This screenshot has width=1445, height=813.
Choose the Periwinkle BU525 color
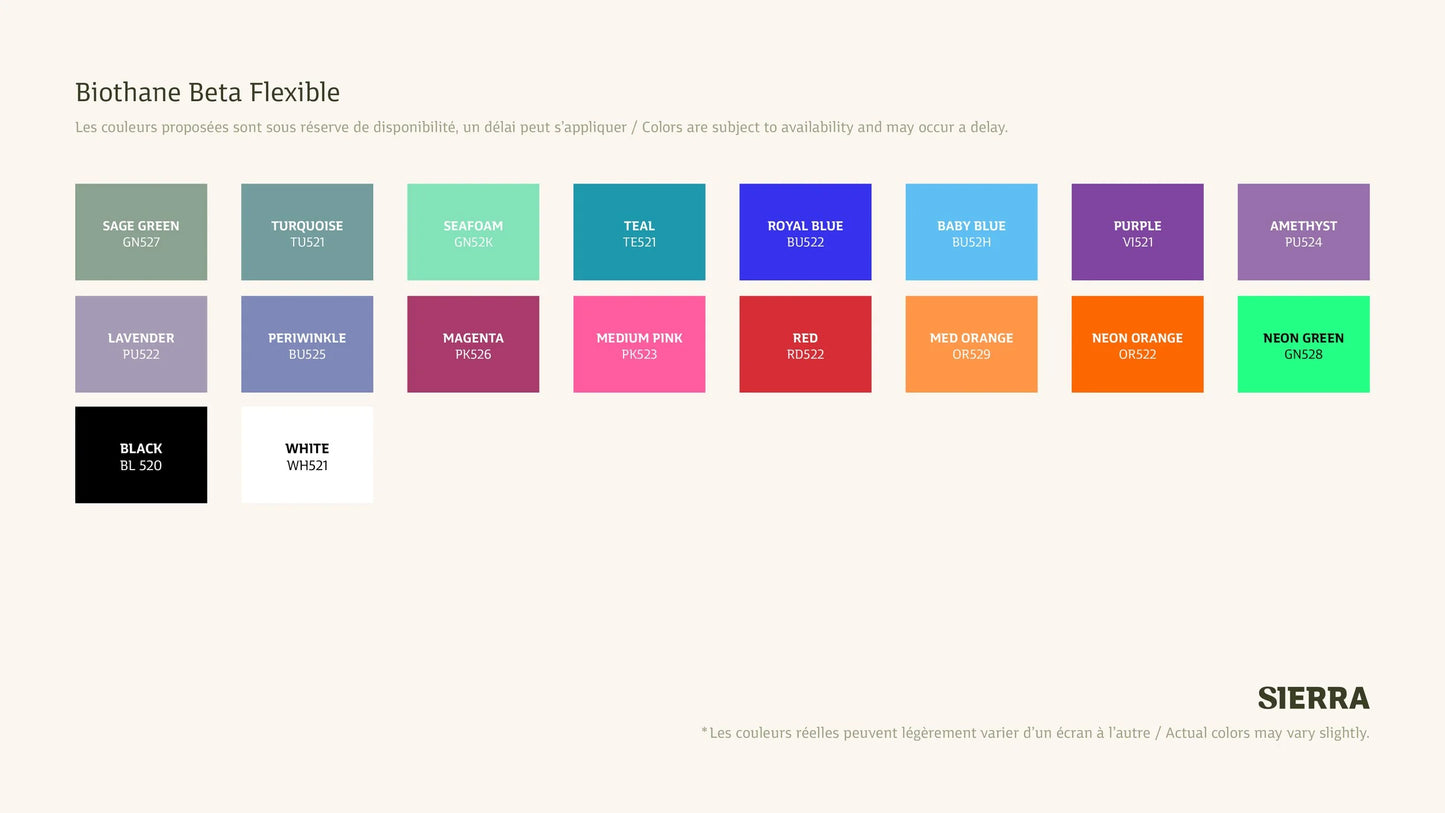[307, 344]
